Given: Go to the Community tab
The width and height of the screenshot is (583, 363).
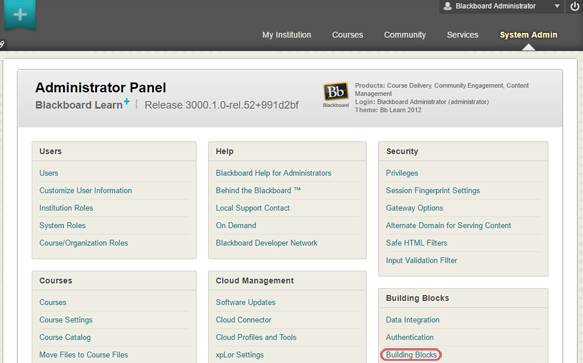Looking at the screenshot, I should pyautogui.click(x=405, y=35).
